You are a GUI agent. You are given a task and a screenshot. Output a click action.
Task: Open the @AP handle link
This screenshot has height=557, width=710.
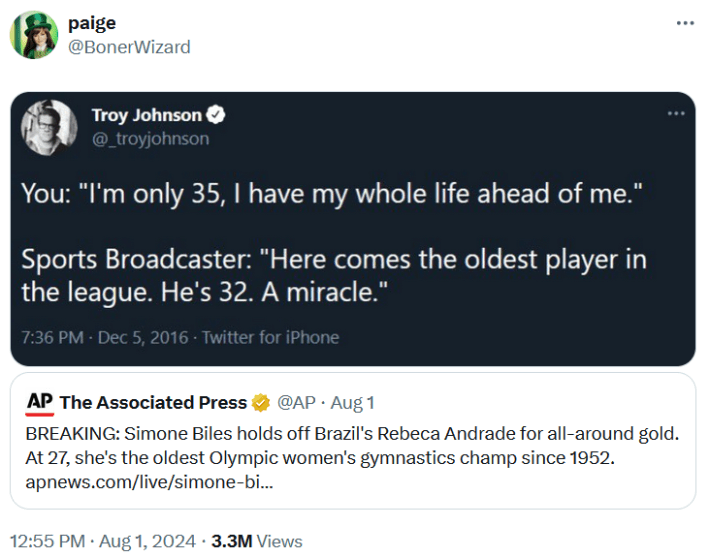296,403
